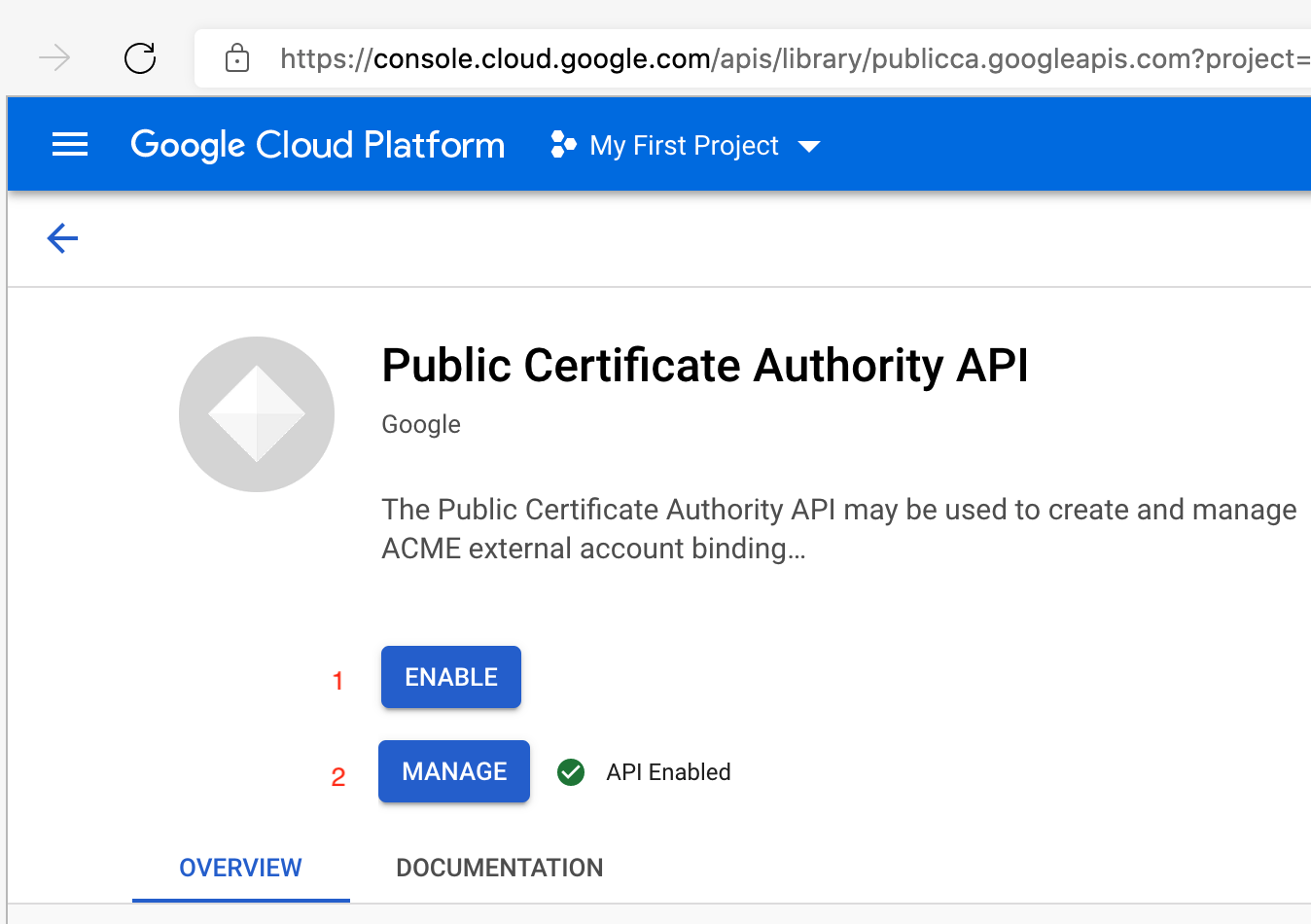1311x924 pixels.
Task: Click the ENABLE button
Action: coord(451,677)
